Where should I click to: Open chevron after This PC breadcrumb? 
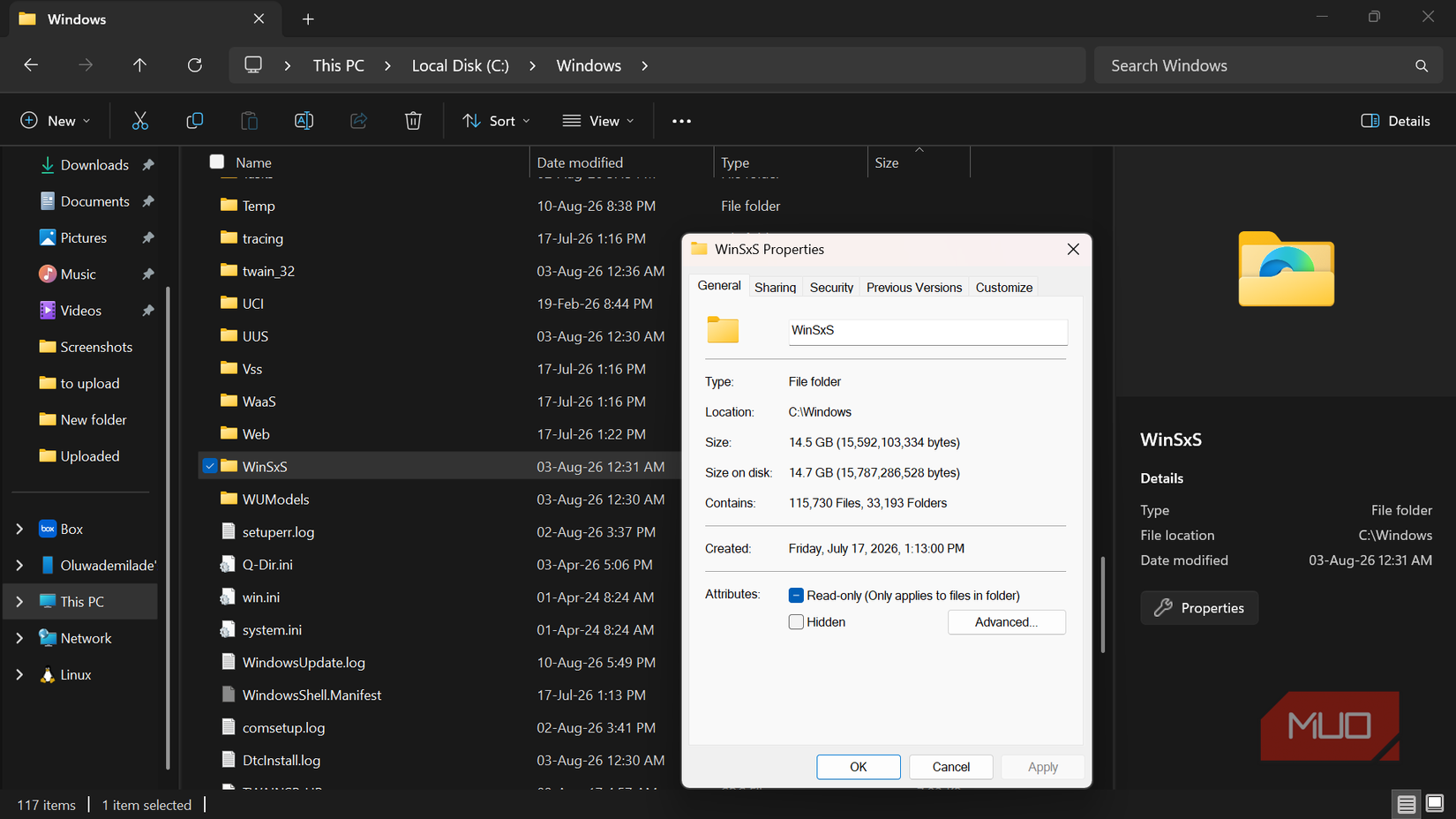387,66
